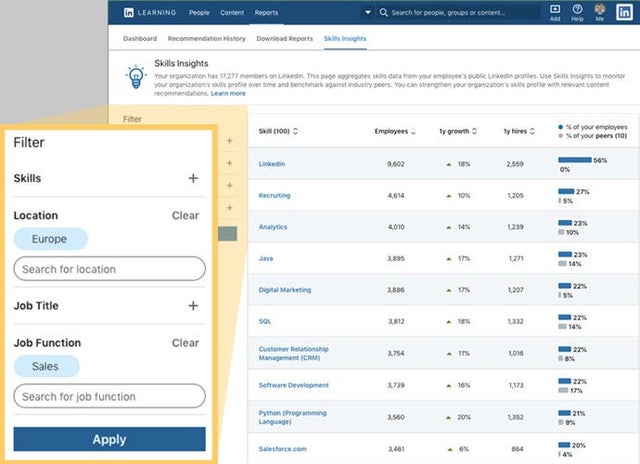This screenshot has height=464, width=640.
Task: Clear the Location filter
Action: click(x=185, y=215)
